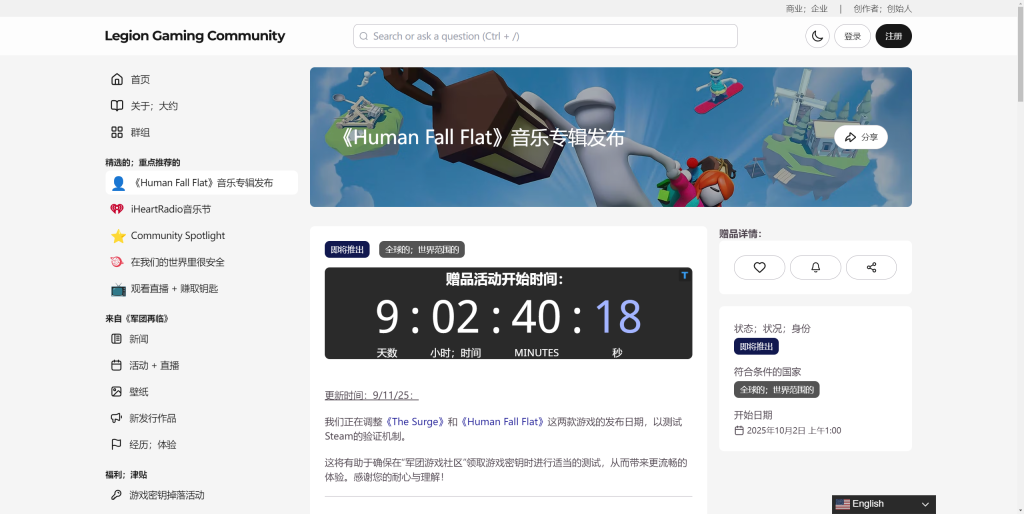Click the 即将推出 badge under the status heading
The height and width of the screenshot is (514, 1024).
pyautogui.click(x=756, y=346)
